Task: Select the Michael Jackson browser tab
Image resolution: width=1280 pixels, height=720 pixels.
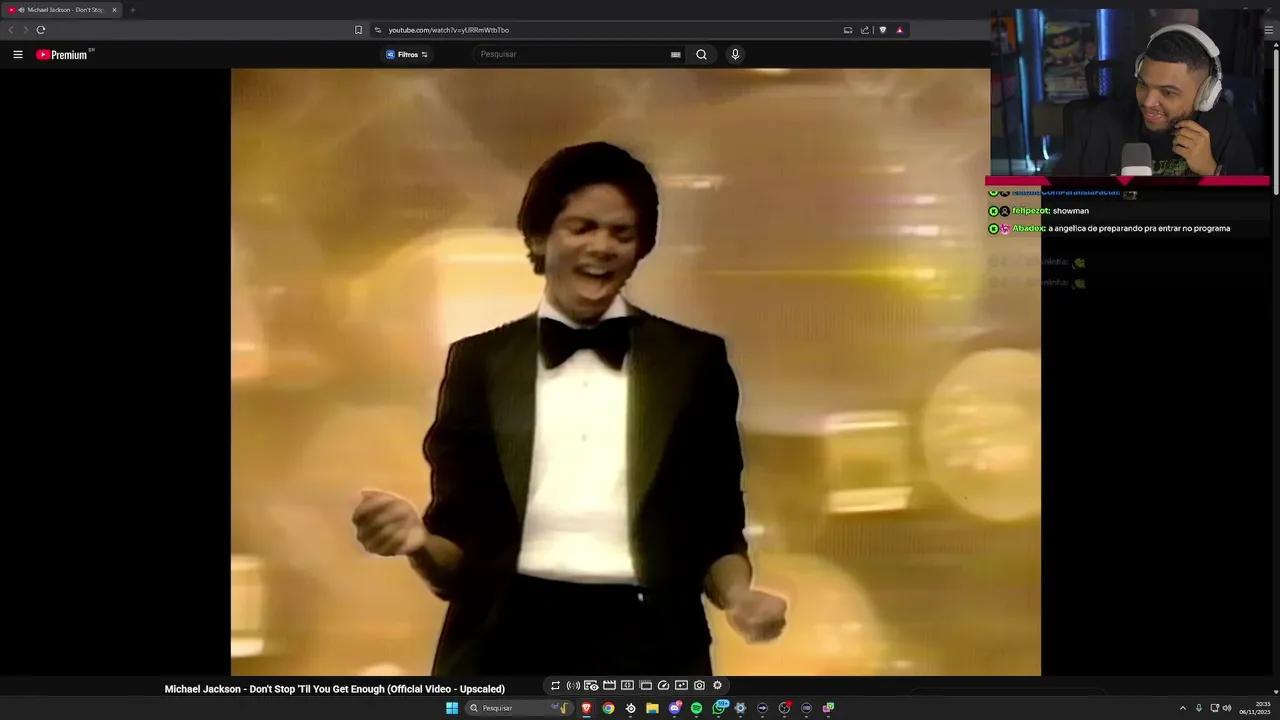Action: (60, 10)
